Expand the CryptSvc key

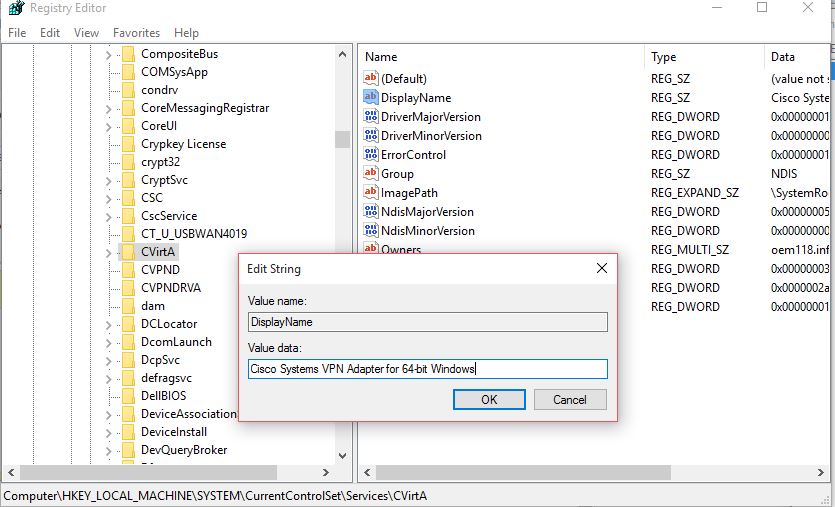[108, 181]
